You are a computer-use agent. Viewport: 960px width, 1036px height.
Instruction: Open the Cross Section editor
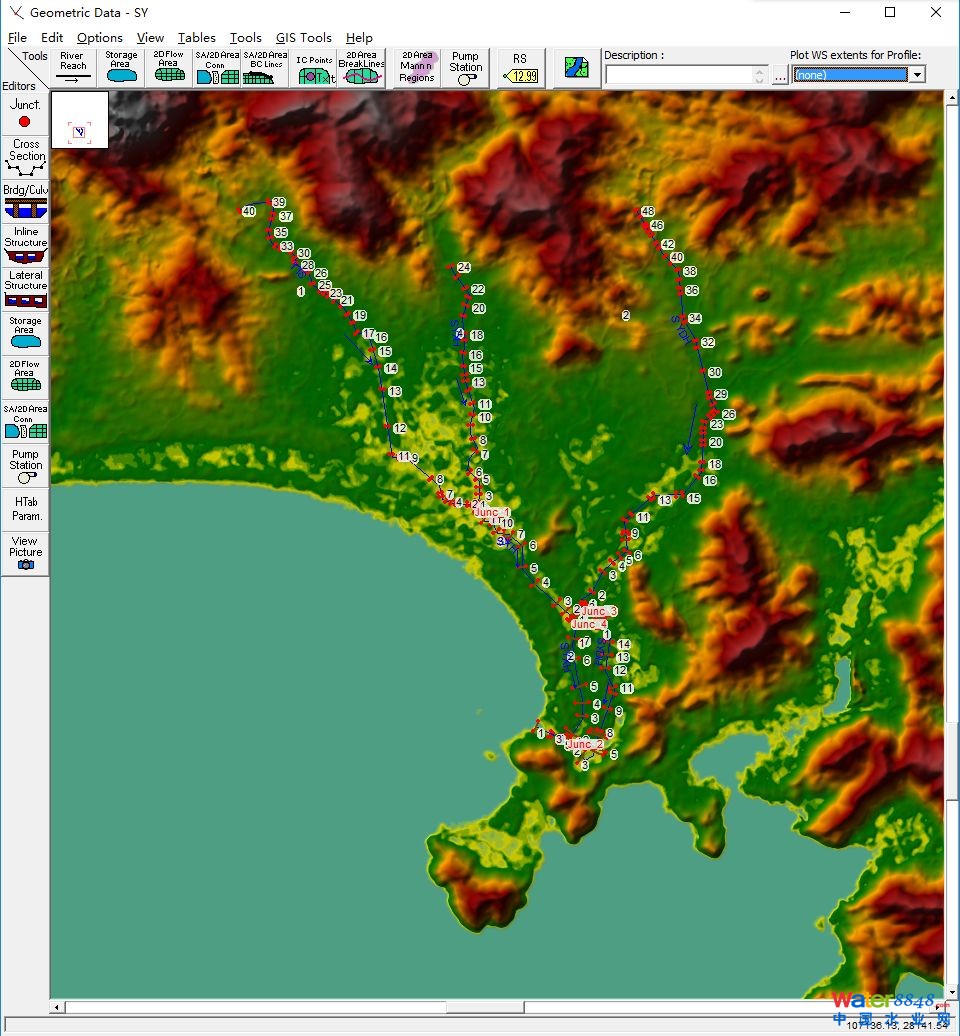[26, 158]
